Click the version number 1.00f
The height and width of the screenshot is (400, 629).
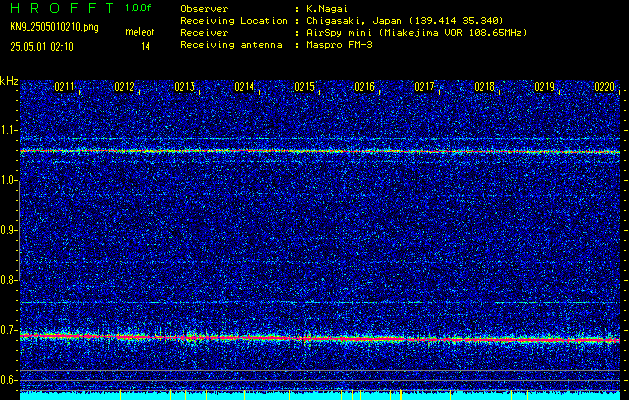(138, 8)
